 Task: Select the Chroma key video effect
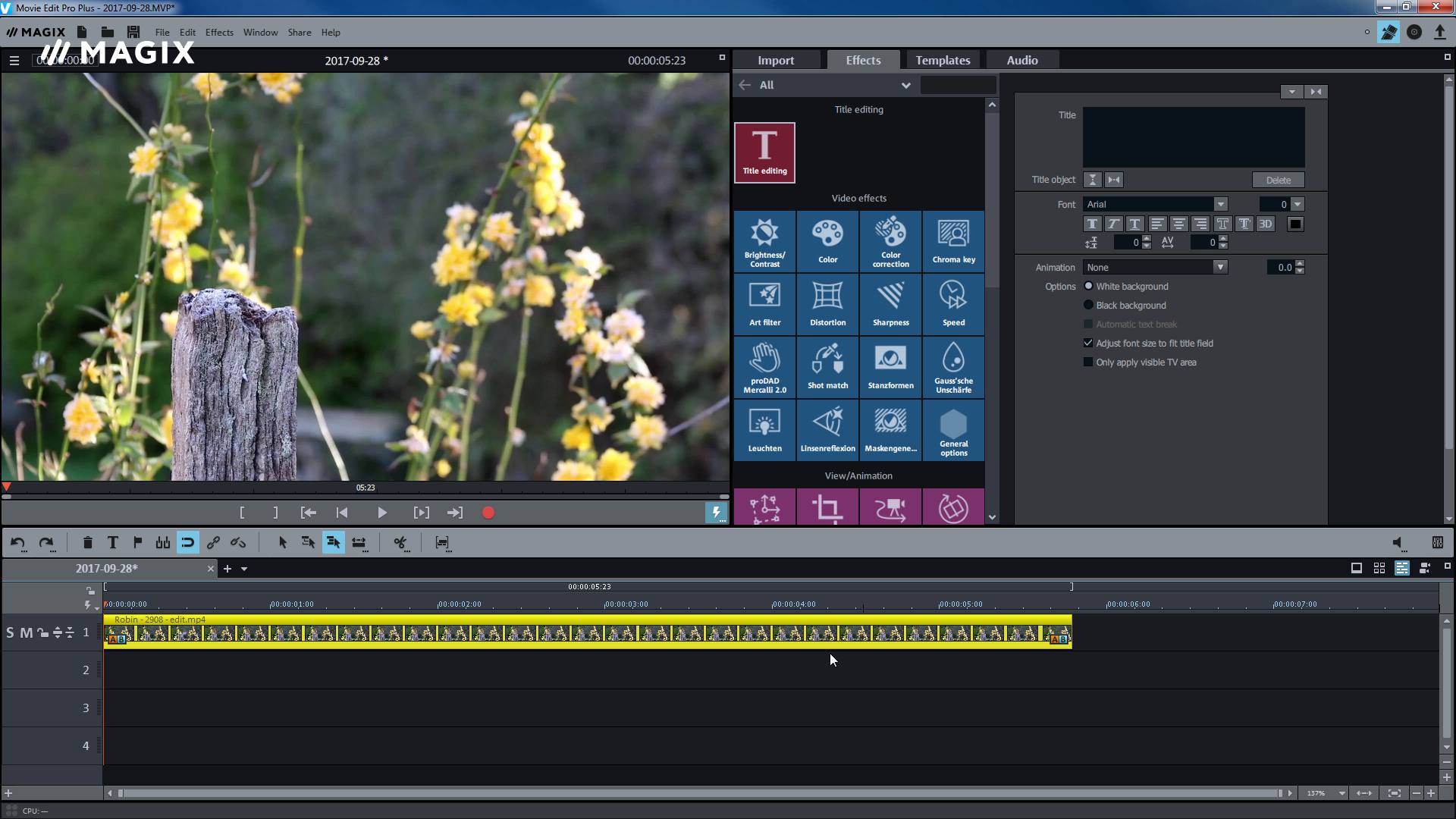[953, 240]
